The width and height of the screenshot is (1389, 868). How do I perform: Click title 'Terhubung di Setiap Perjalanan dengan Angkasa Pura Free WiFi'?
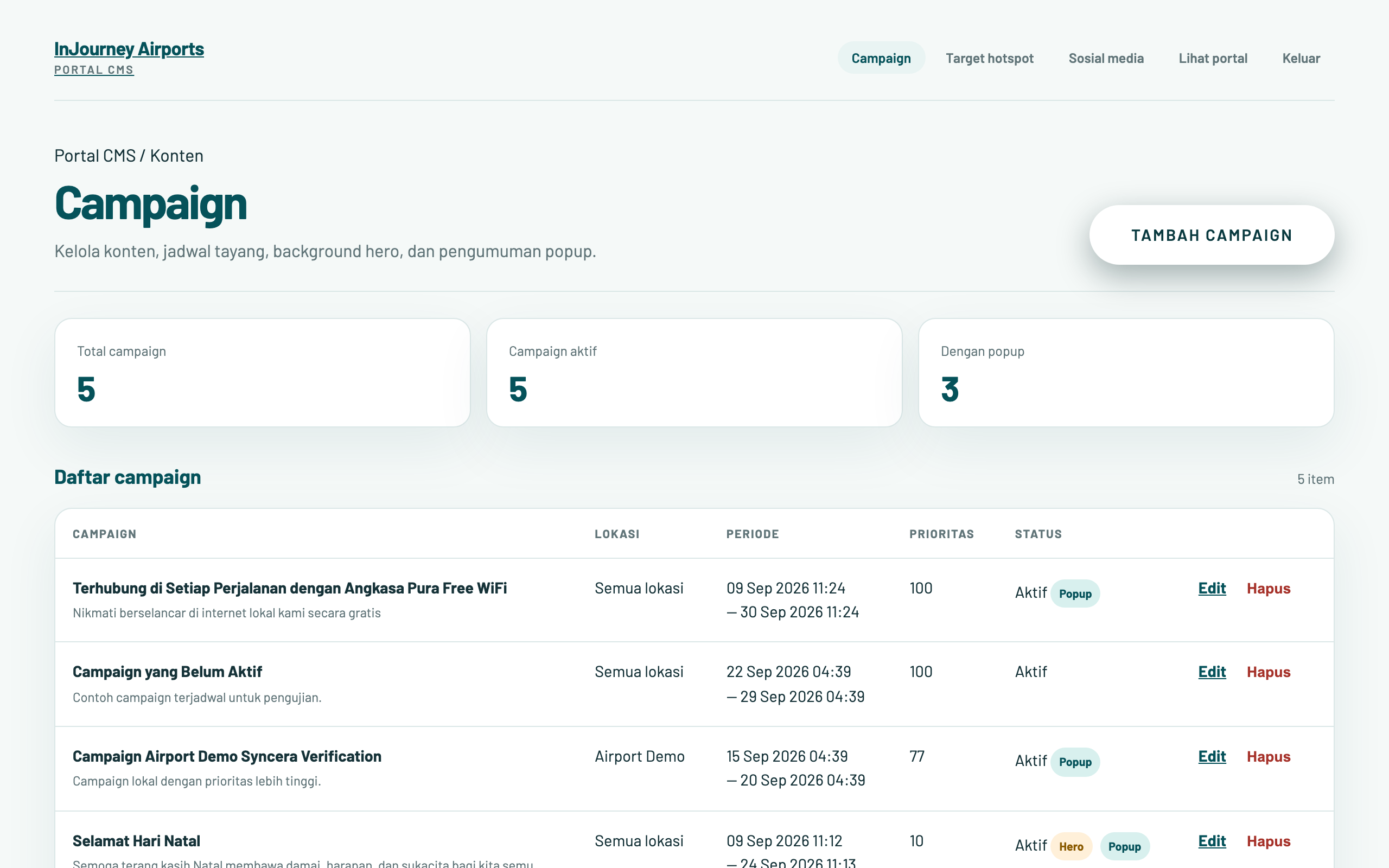pyautogui.click(x=290, y=589)
